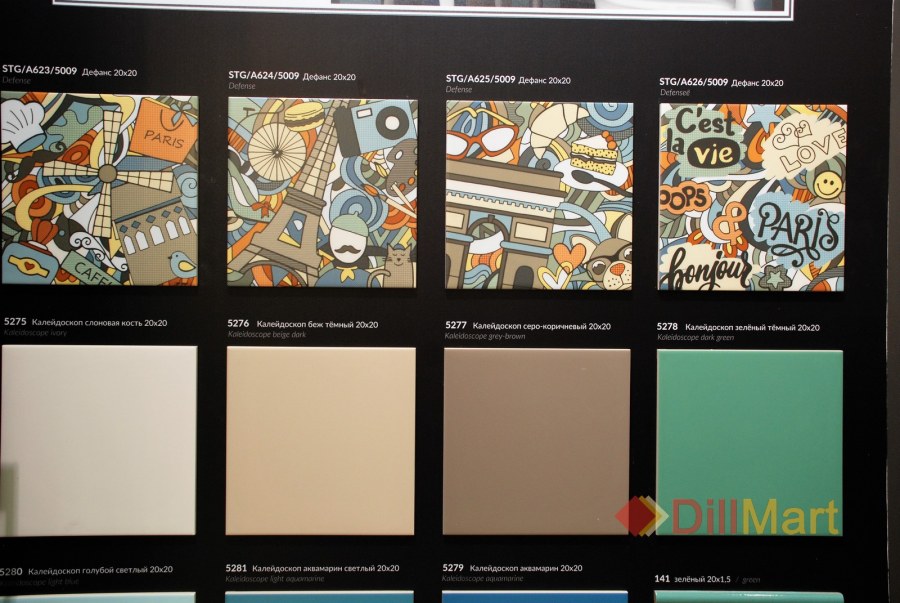Select the grey-brown tile swatch 5277
The width and height of the screenshot is (900, 603).
(x=536, y=441)
